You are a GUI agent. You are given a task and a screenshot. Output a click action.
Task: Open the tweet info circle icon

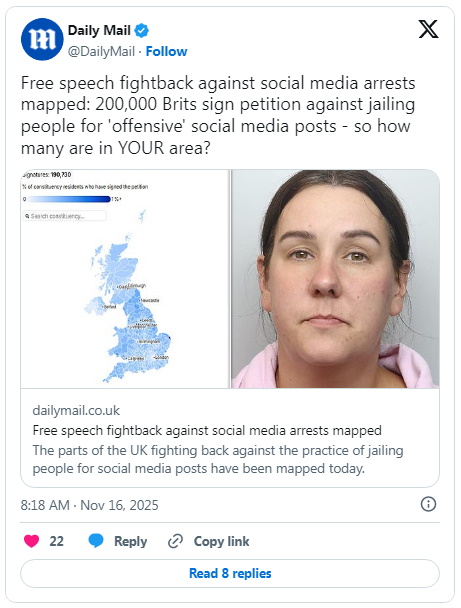point(428,504)
